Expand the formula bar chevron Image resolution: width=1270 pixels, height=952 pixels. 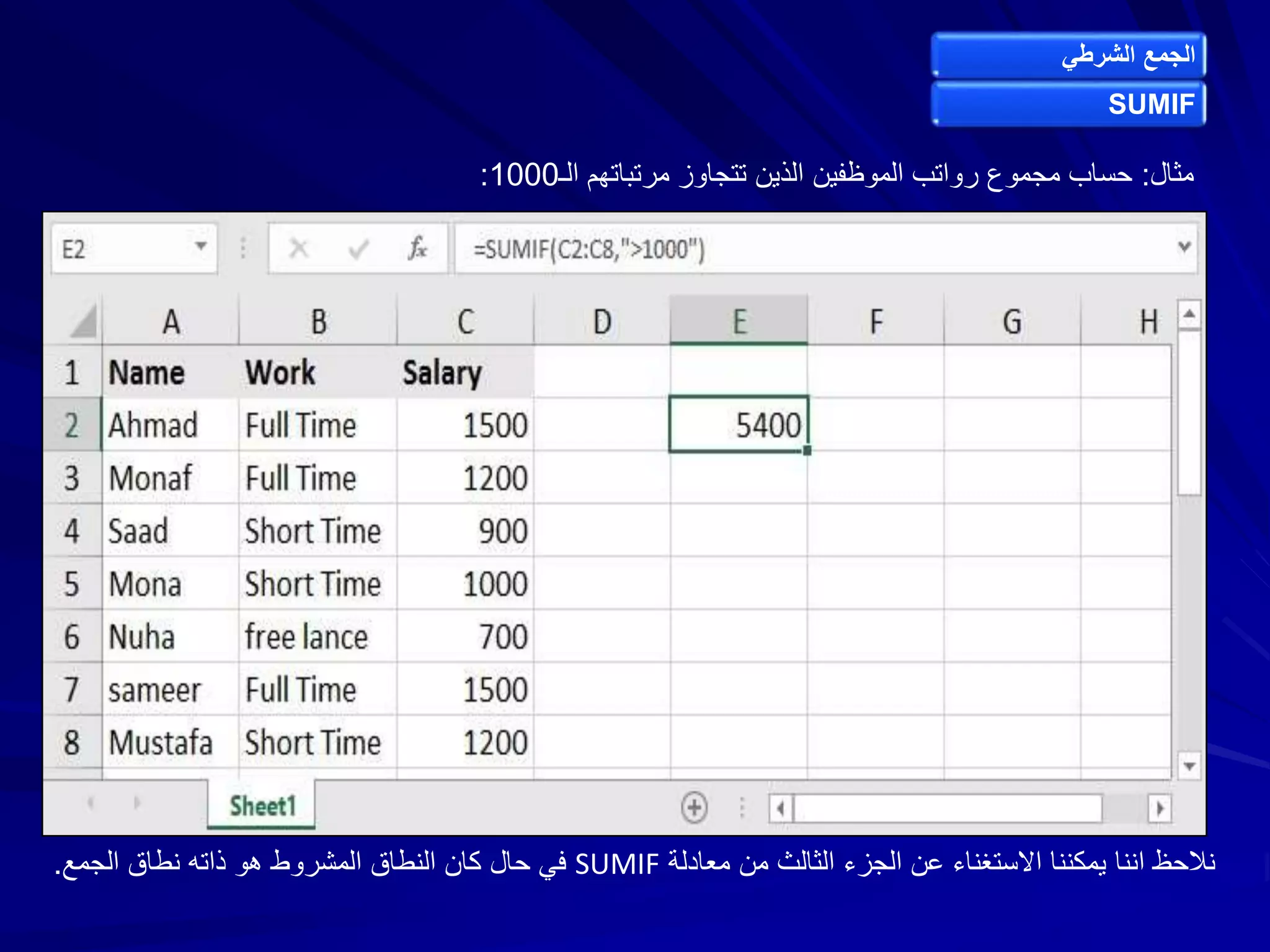tap(1184, 247)
